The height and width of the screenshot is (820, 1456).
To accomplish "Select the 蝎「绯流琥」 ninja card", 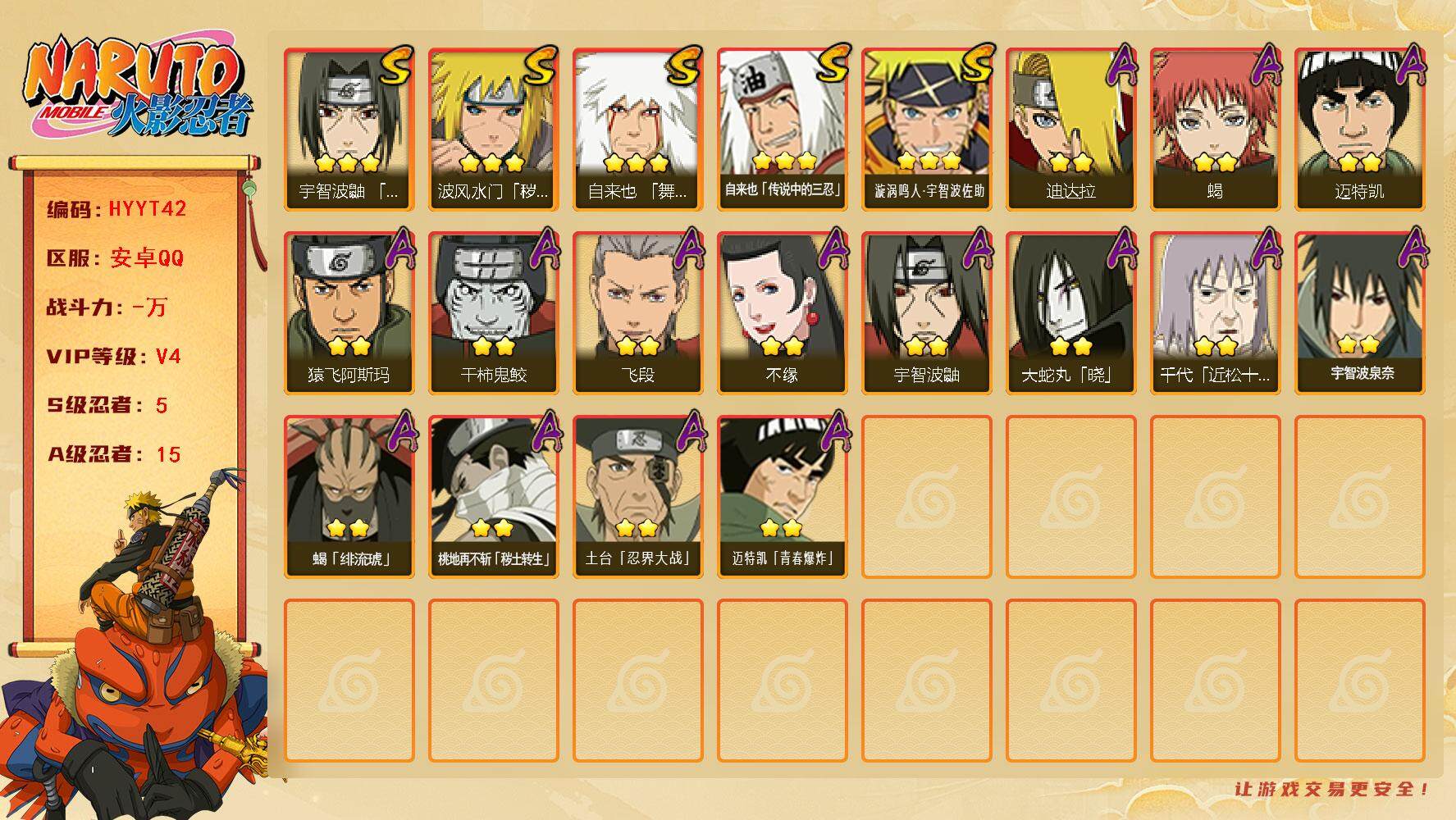I will click(349, 497).
